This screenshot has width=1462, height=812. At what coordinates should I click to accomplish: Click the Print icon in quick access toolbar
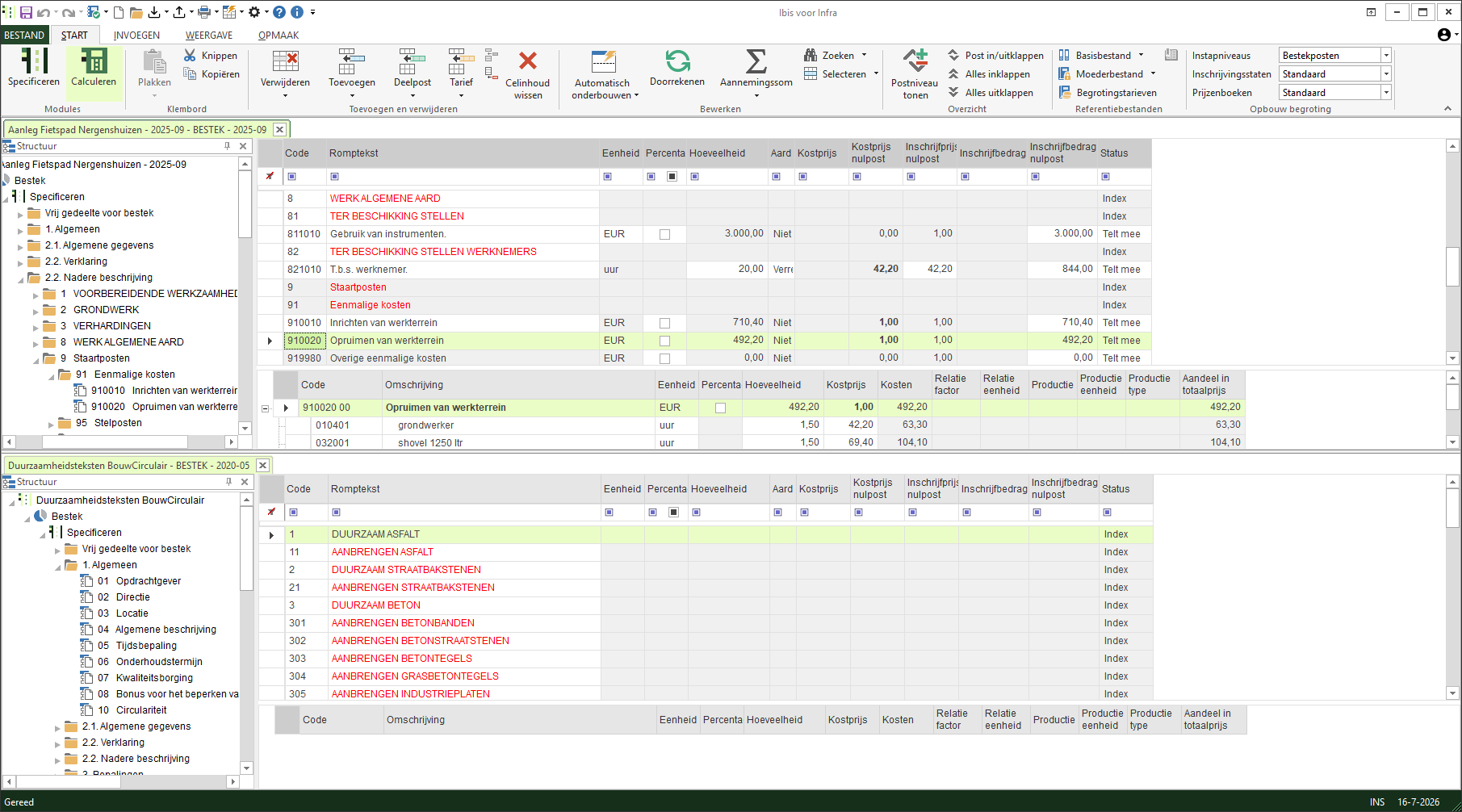pos(204,12)
